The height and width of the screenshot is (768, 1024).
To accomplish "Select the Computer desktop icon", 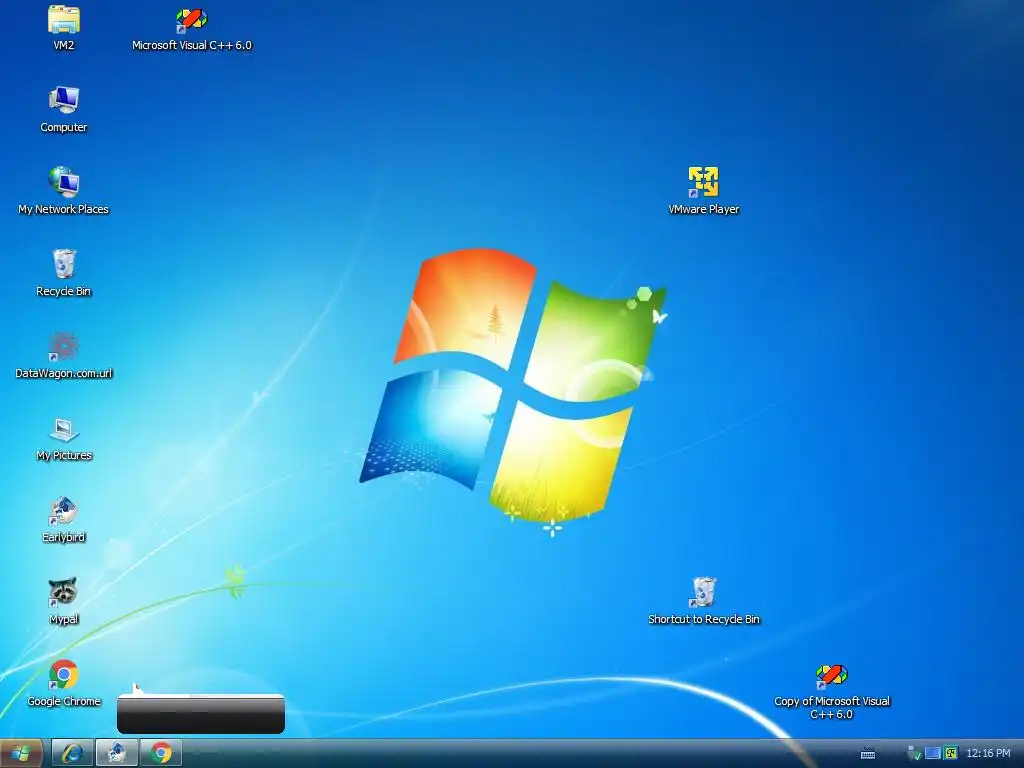I will tap(63, 109).
